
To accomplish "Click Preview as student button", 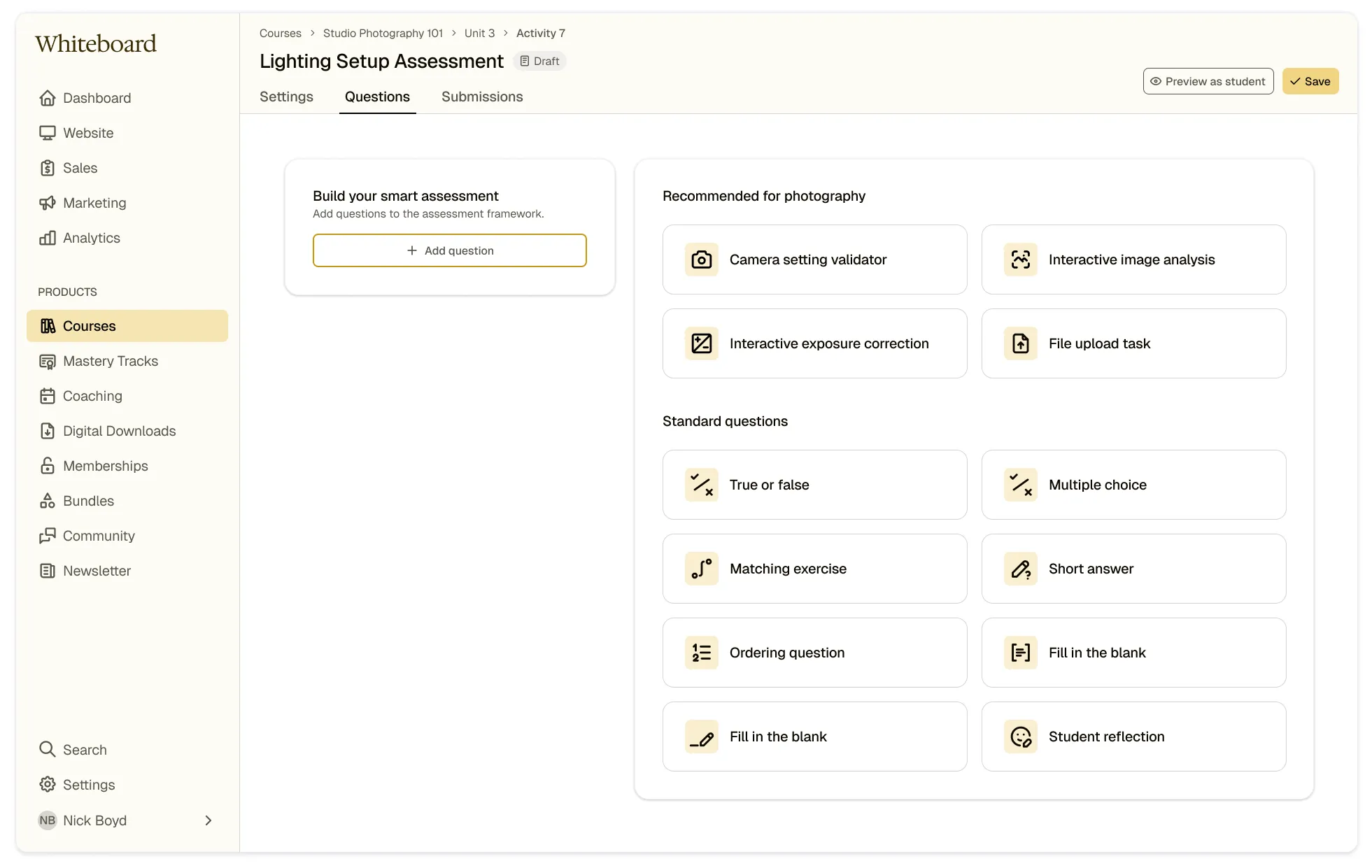I will click(1208, 81).
